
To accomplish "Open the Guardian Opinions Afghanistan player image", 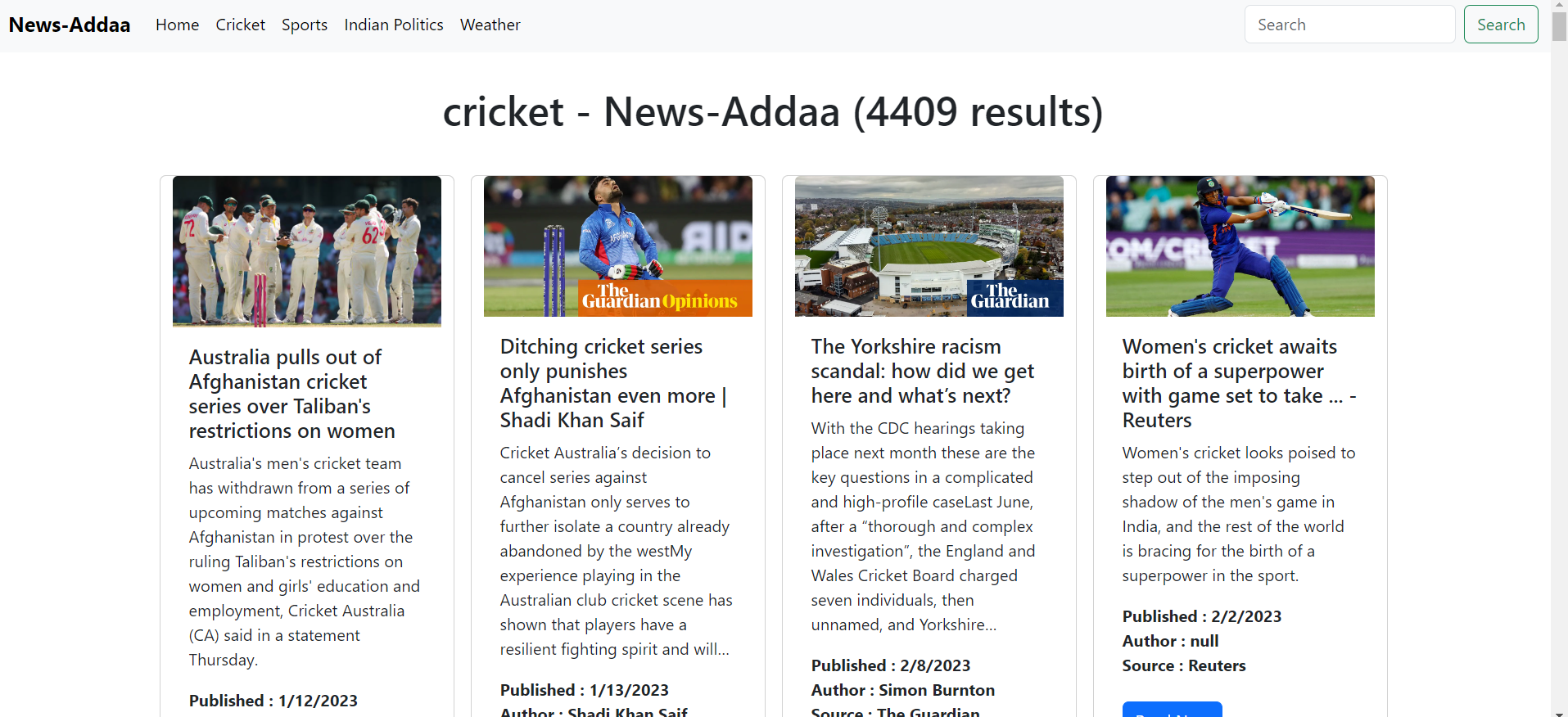I will [x=618, y=246].
